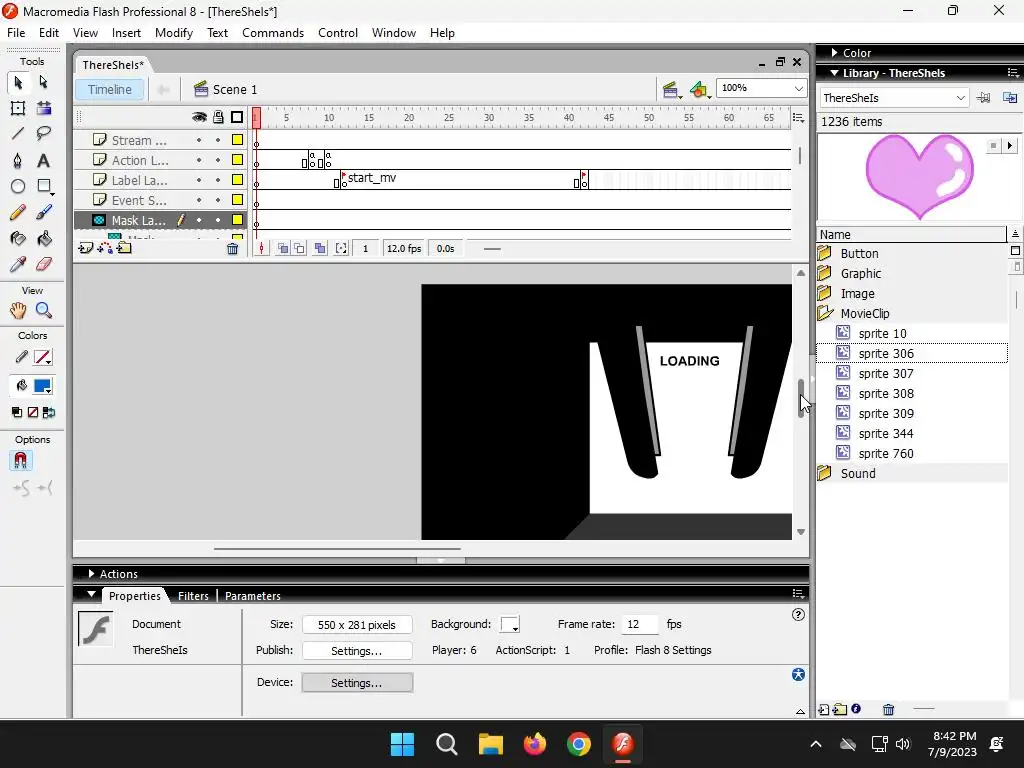Toggle Onion Skin in timeline

point(283,248)
